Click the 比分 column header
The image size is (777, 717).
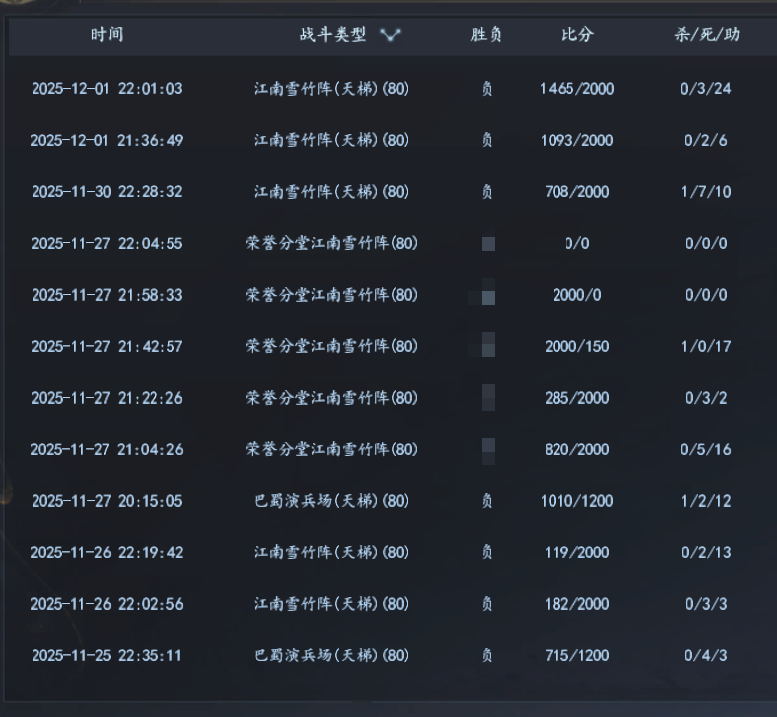pyautogui.click(x=577, y=35)
